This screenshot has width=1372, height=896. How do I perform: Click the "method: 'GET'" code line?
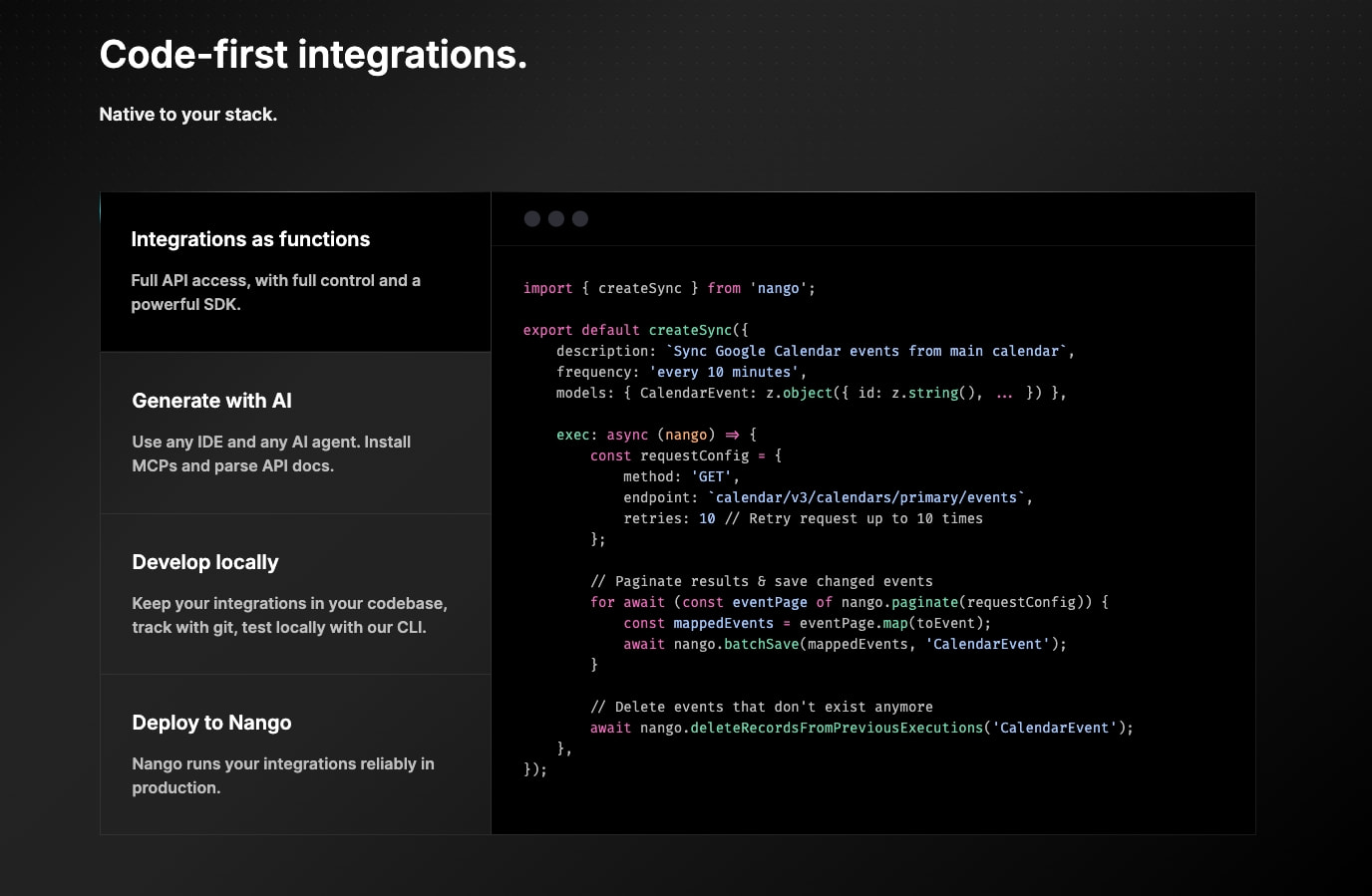tap(682, 476)
